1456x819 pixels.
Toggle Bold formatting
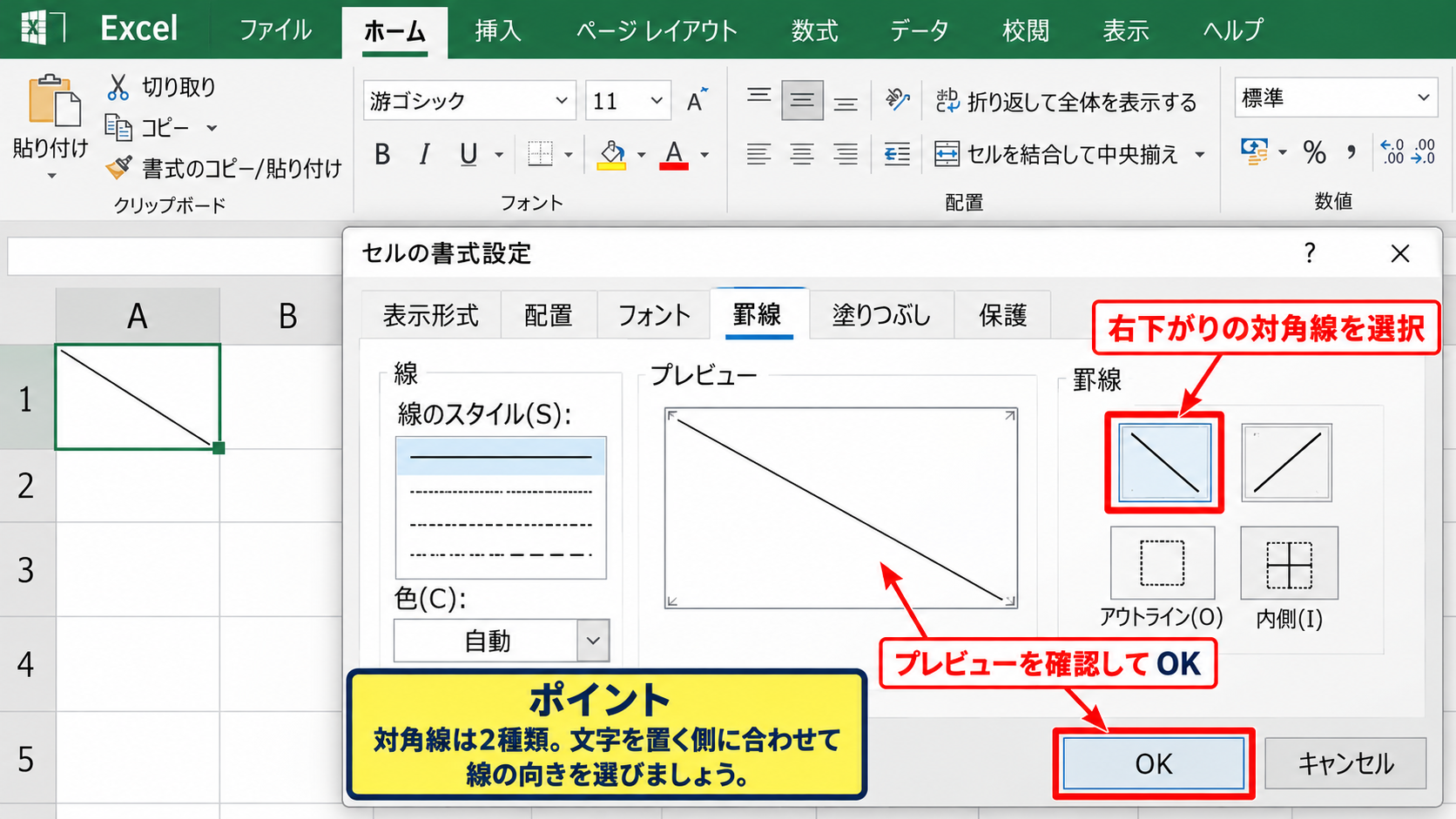coord(382,155)
